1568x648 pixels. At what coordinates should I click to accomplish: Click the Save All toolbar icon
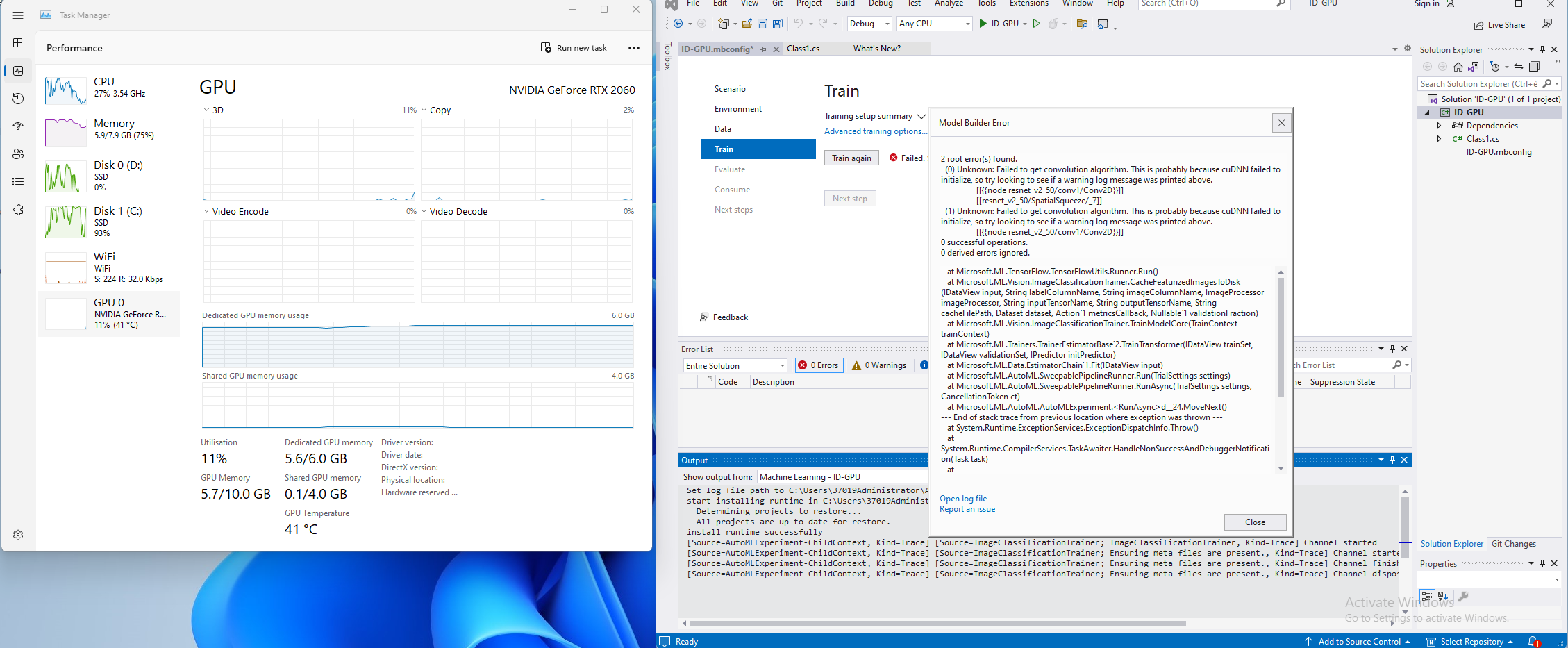click(x=777, y=23)
